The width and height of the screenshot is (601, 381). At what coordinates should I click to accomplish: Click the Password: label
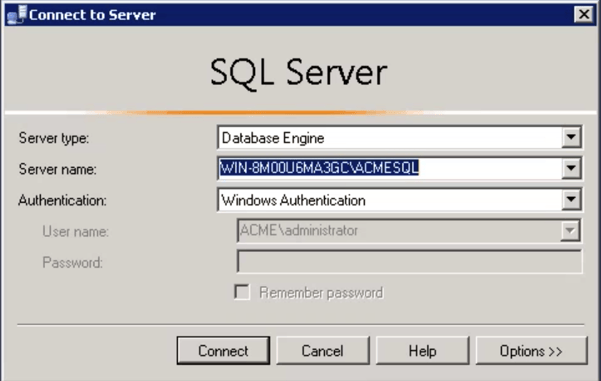click(x=72, y=263)
